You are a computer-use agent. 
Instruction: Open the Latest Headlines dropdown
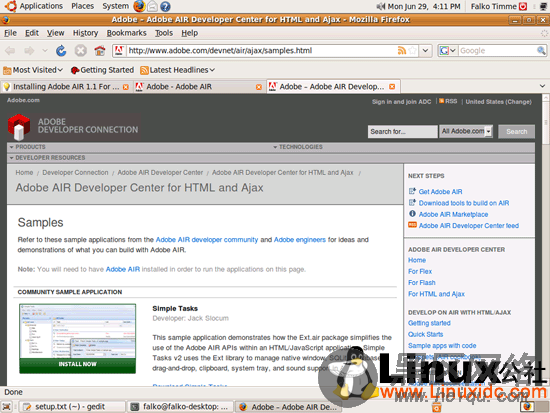pyautogui.click(x=177, y=70)
